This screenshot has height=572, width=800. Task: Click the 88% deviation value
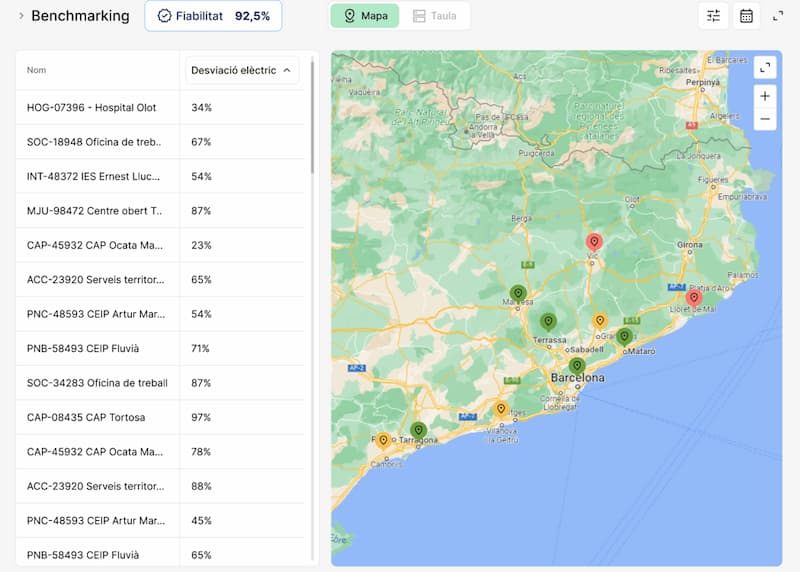pos(201,486)
